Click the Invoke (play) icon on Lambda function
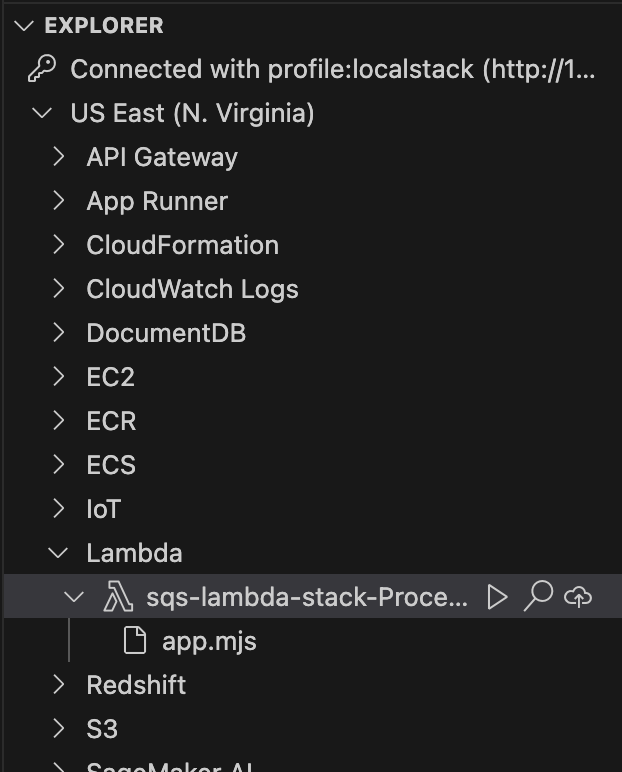Viewport: 622px width, 772px height. pyautogui.click(x=497, y=597)
